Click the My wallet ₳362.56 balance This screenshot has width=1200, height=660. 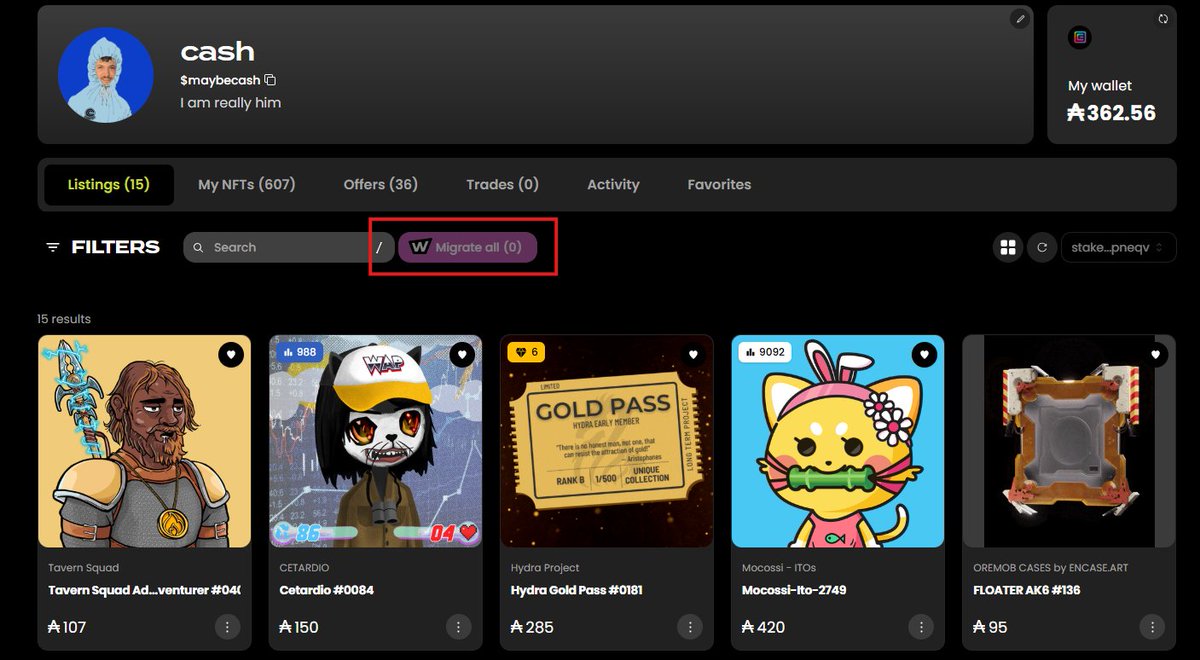pyautogui.click(x=1111, y=112)
